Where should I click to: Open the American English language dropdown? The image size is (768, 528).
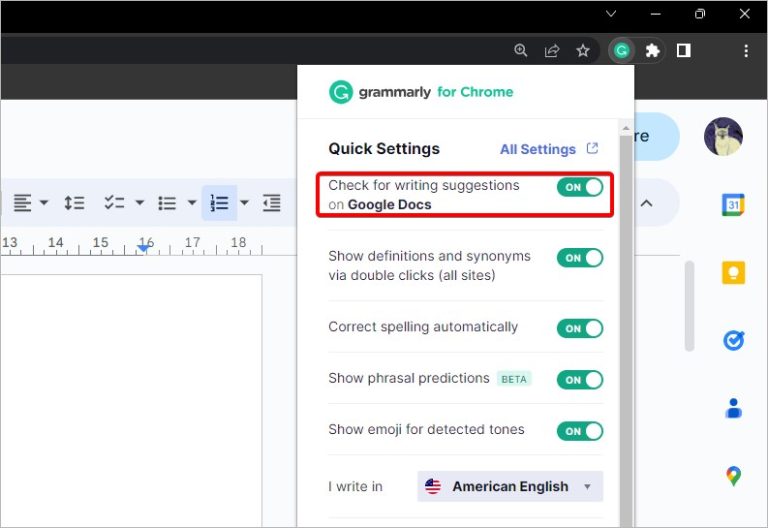510,486
